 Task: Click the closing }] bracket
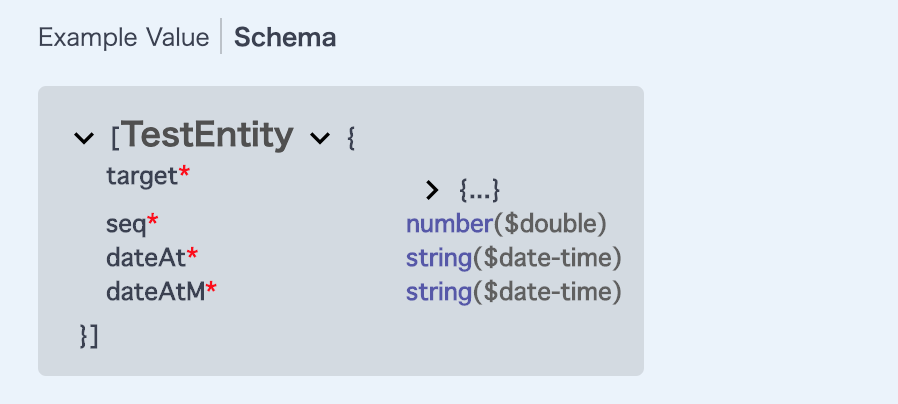point(89,336)
